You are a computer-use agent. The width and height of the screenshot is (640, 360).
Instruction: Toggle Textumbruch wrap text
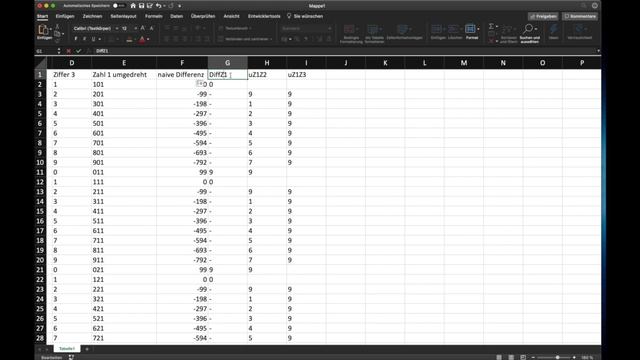(235, 29)
